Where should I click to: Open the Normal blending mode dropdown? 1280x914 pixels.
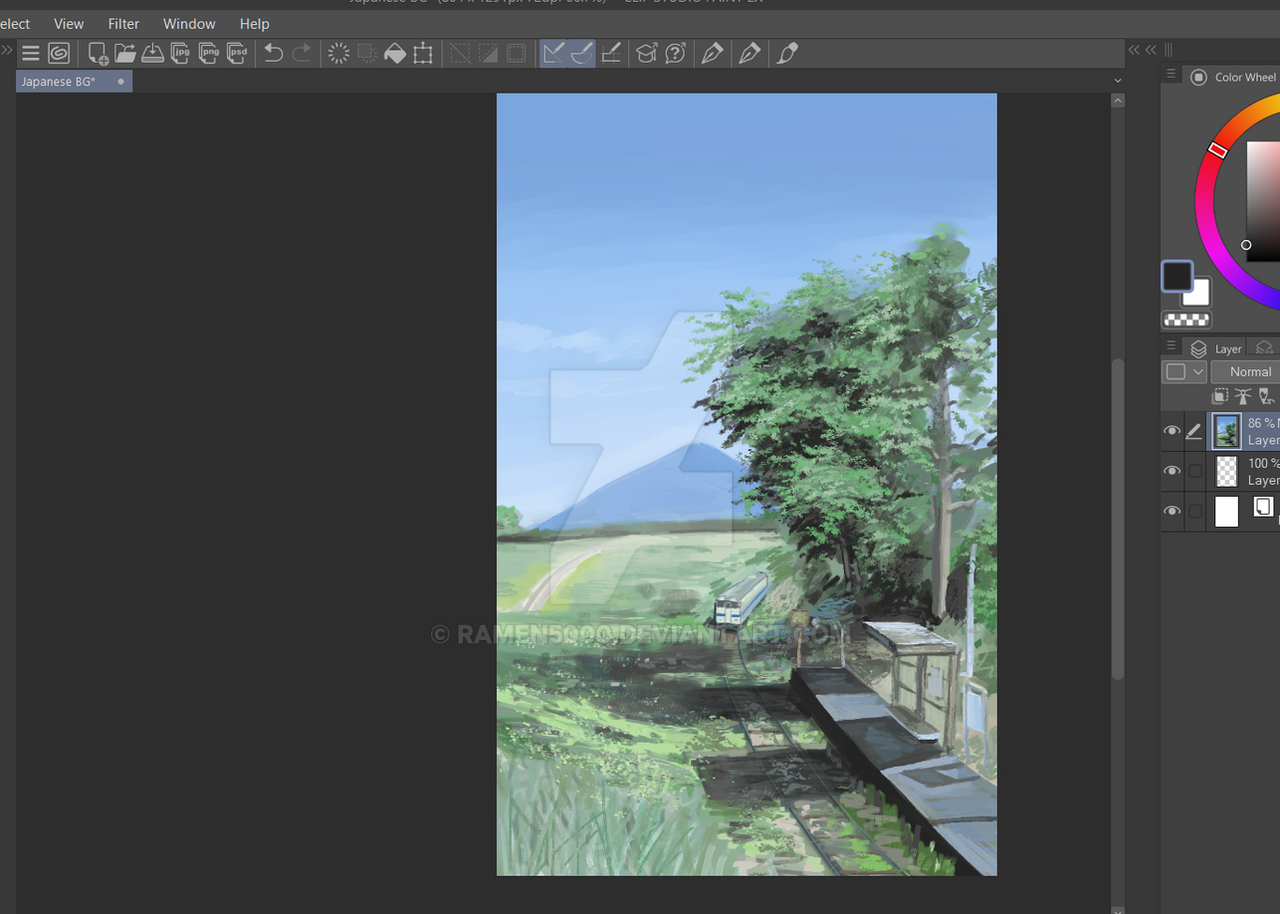click(x=1245, y=372)
